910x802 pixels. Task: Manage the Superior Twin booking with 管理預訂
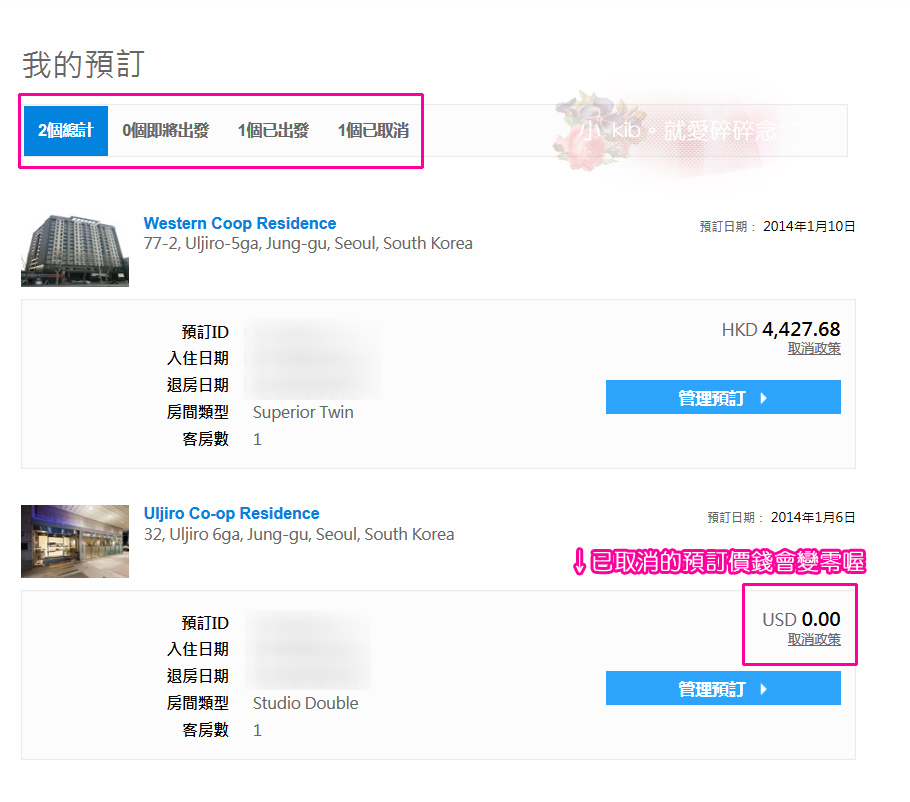tap(723, 398)
